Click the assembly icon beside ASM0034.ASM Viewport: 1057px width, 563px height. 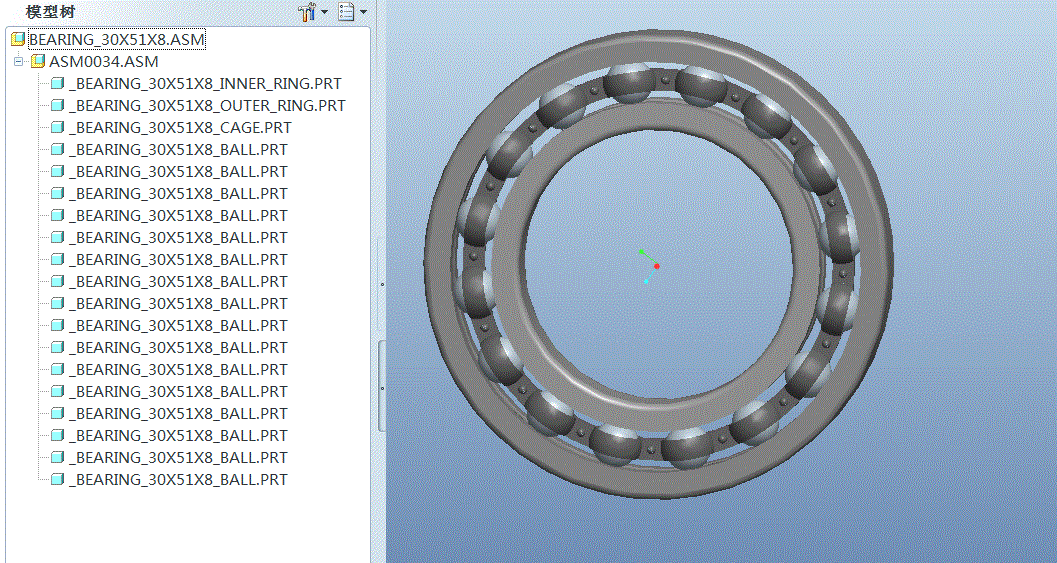pyautogui.click(x=38, y=61)
